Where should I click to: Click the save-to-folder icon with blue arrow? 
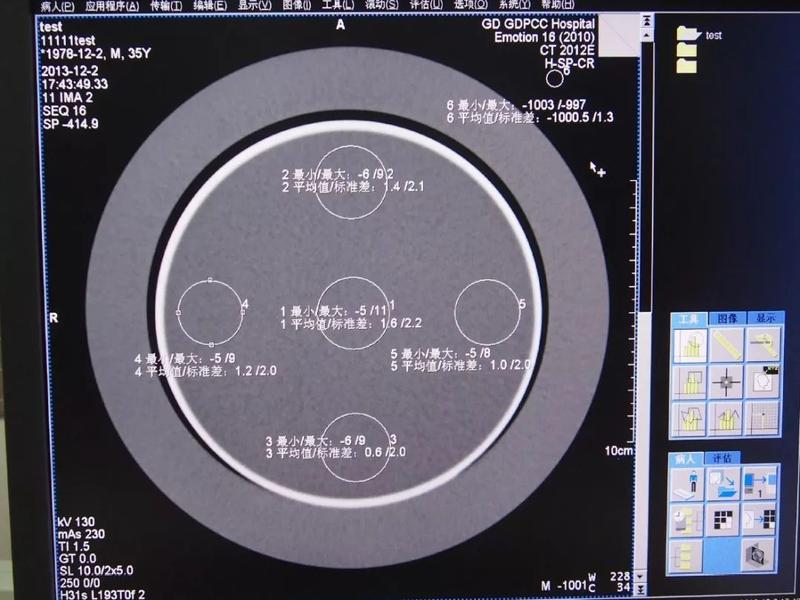tap(723, 483)
